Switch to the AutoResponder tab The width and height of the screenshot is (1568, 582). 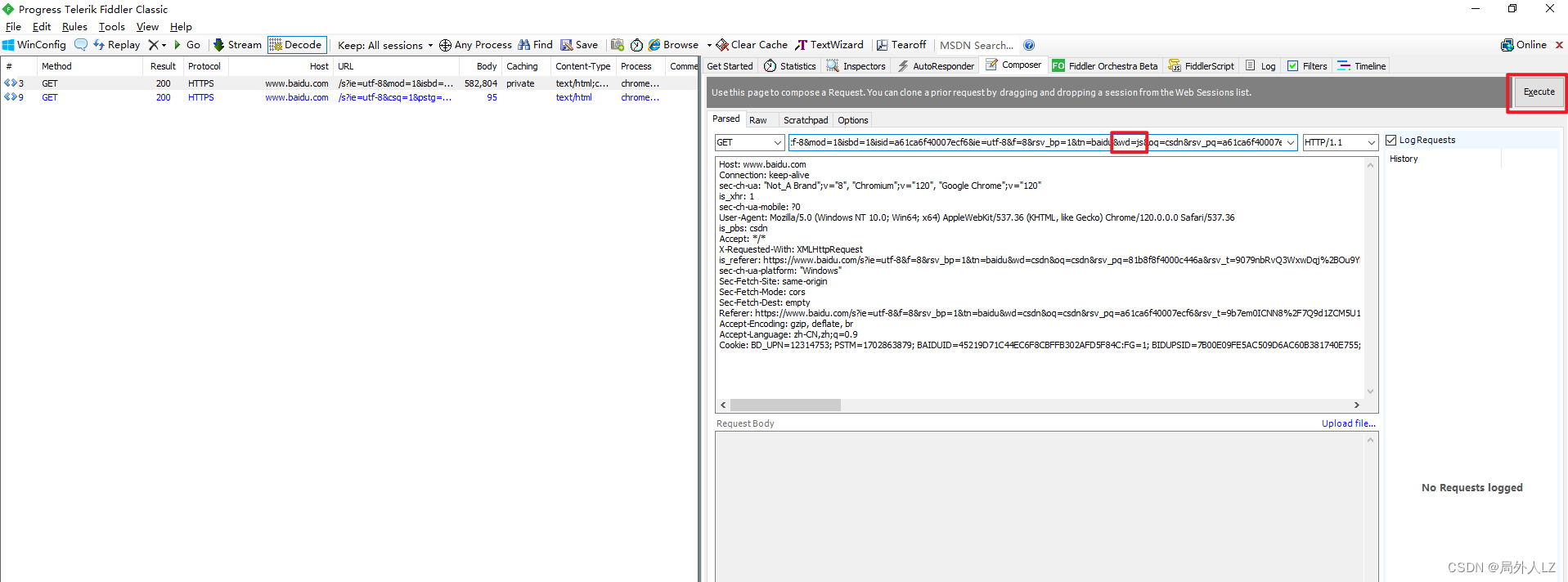[936, 66]
